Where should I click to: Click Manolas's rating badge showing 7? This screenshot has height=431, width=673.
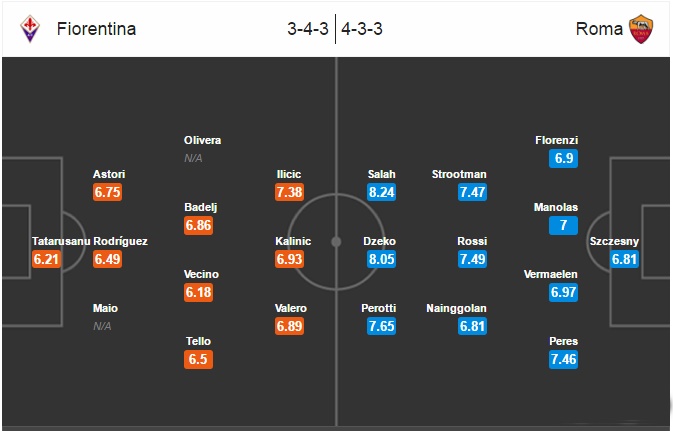563,225
